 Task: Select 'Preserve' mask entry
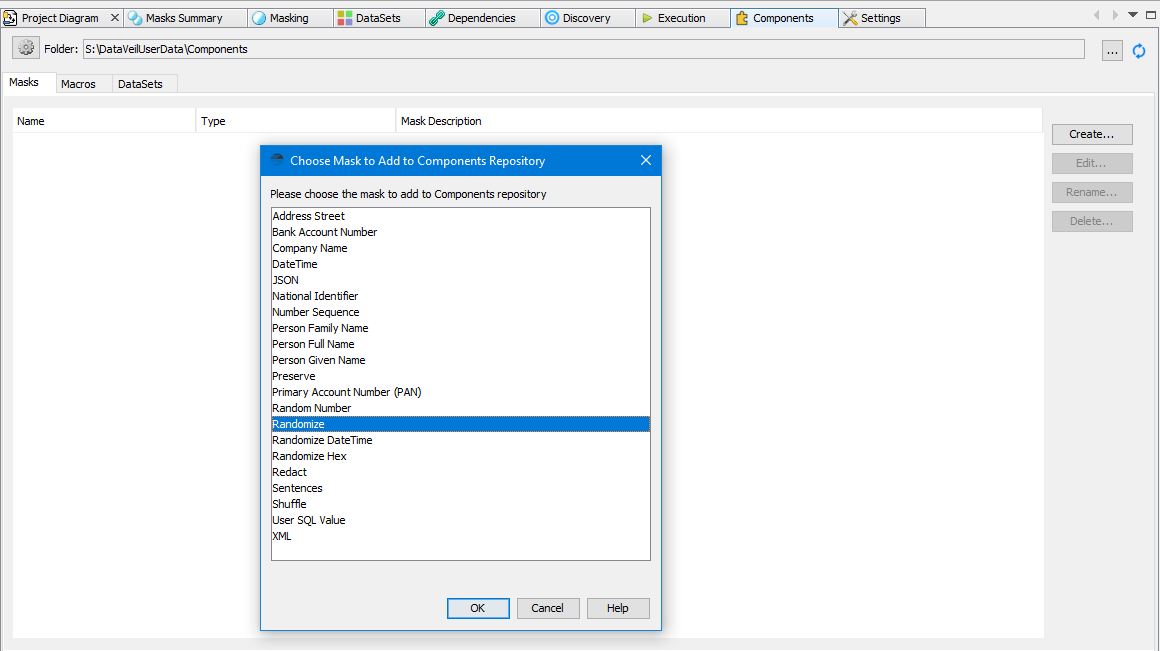pos(461,376)
